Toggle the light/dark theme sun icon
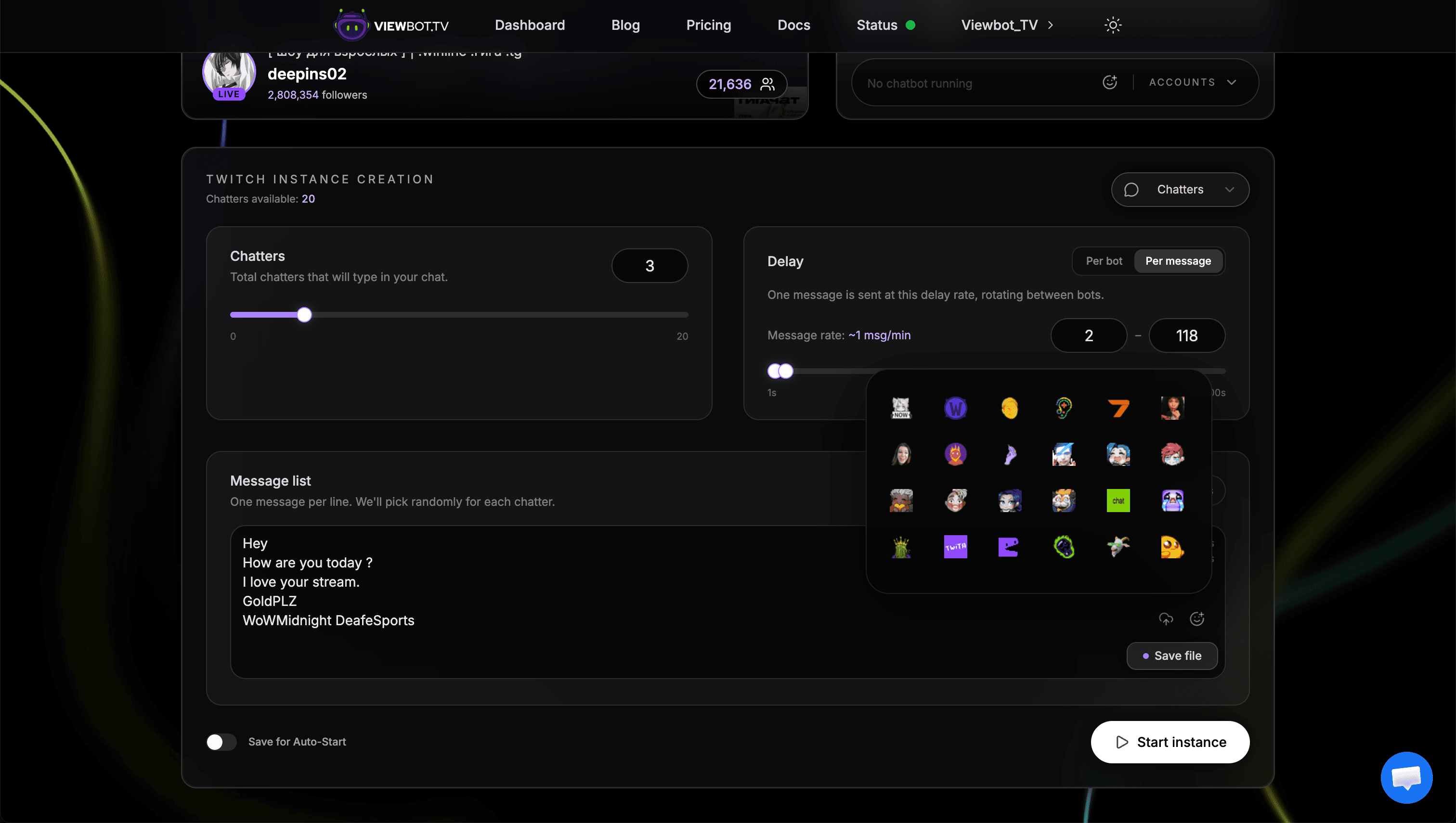Viewport: 1456px width, 823px height. click(x=1112, y=25)
